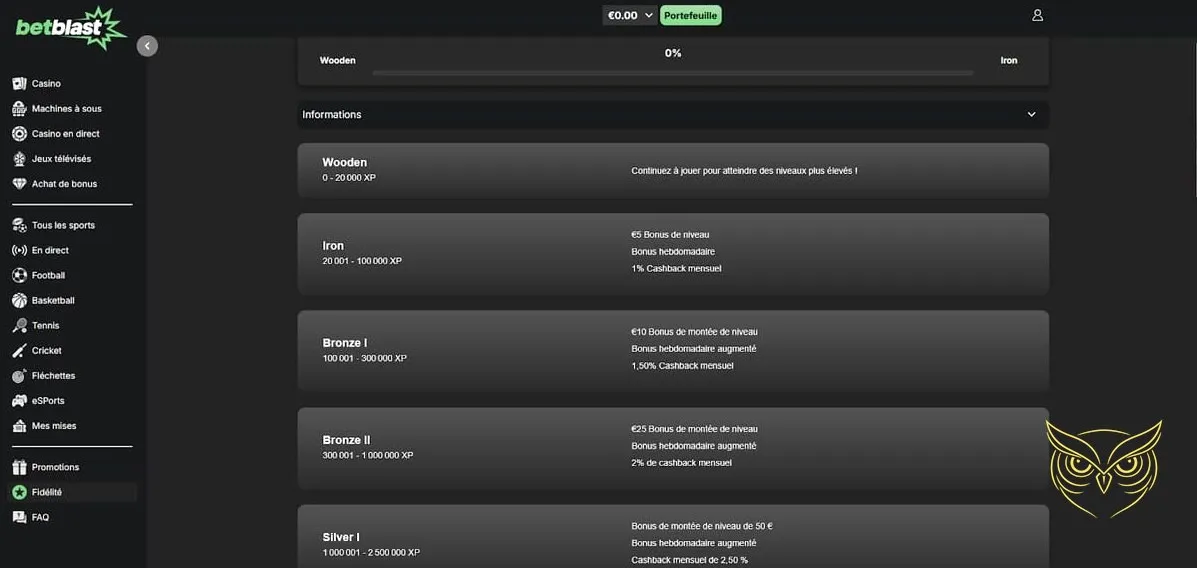Screen dimensions: 1197x568
Task: Click the Tous les sports icon
Action: [x=19, y=225]
